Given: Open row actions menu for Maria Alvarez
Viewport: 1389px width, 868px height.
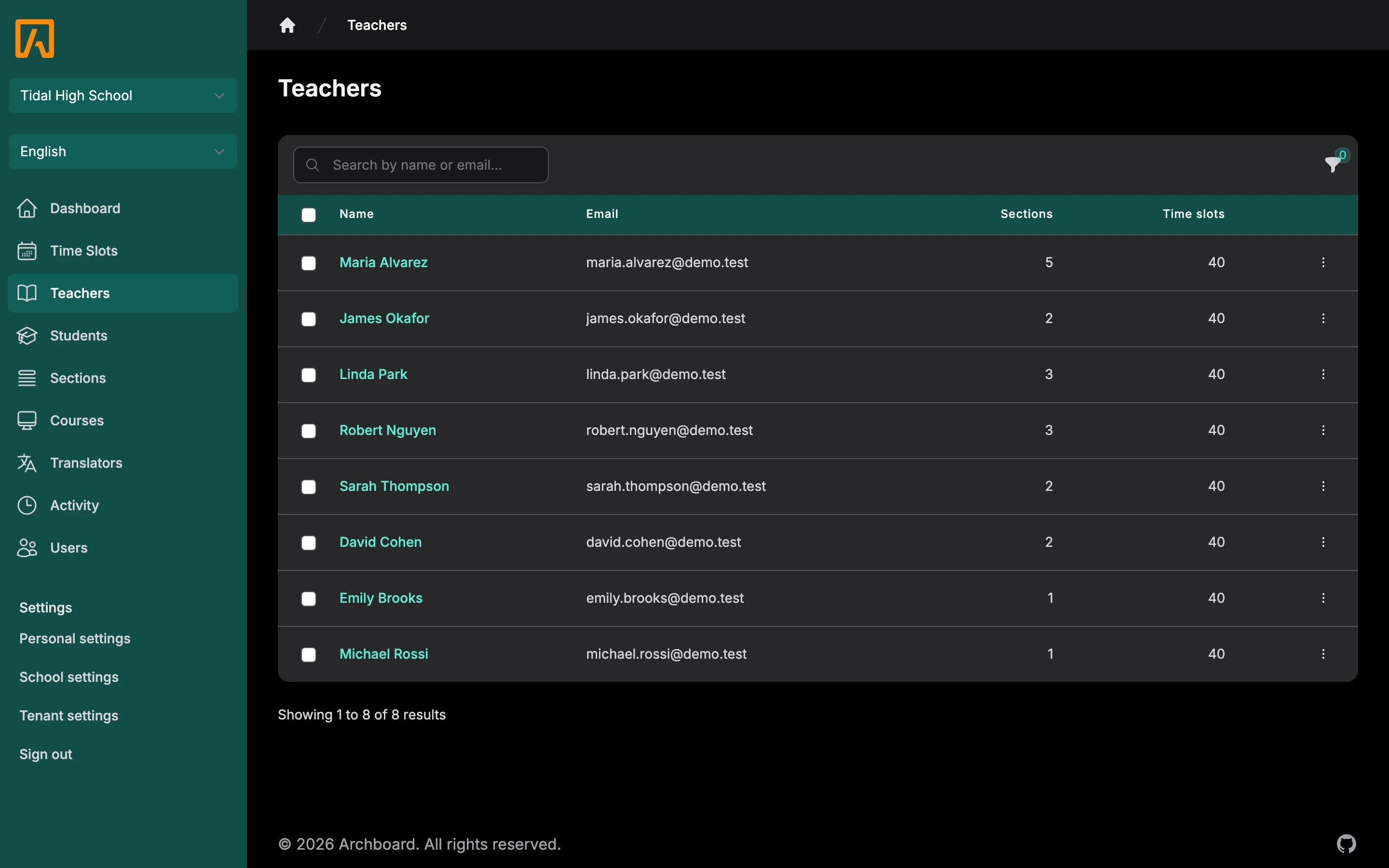Looking at the screenshot, I should (x=1323, y=262).
